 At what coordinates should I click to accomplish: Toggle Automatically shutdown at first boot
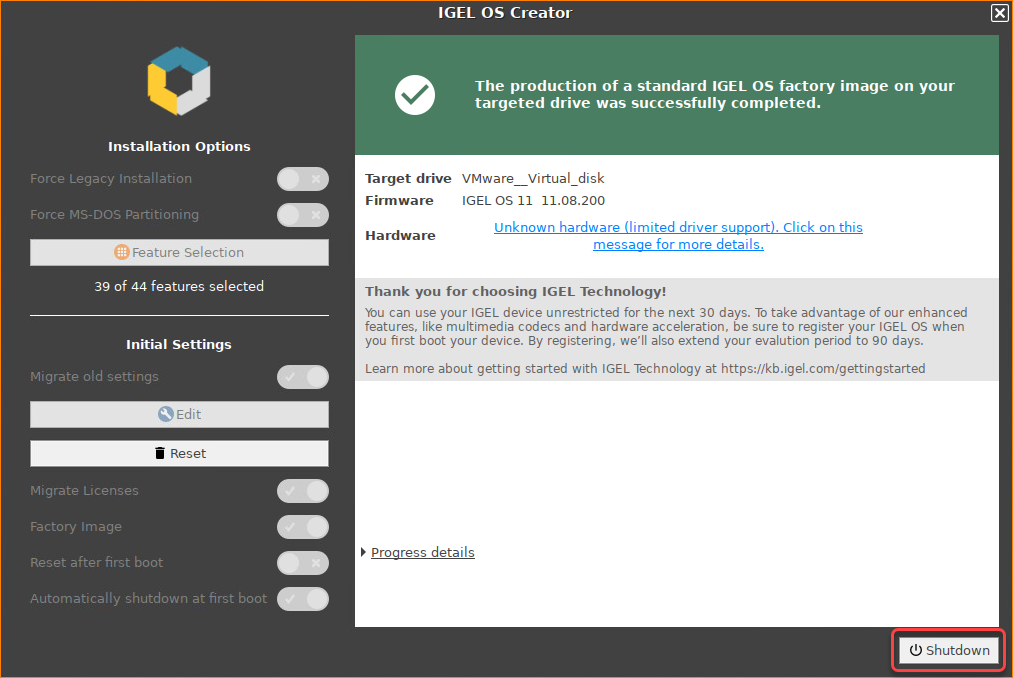coord(302,599)
